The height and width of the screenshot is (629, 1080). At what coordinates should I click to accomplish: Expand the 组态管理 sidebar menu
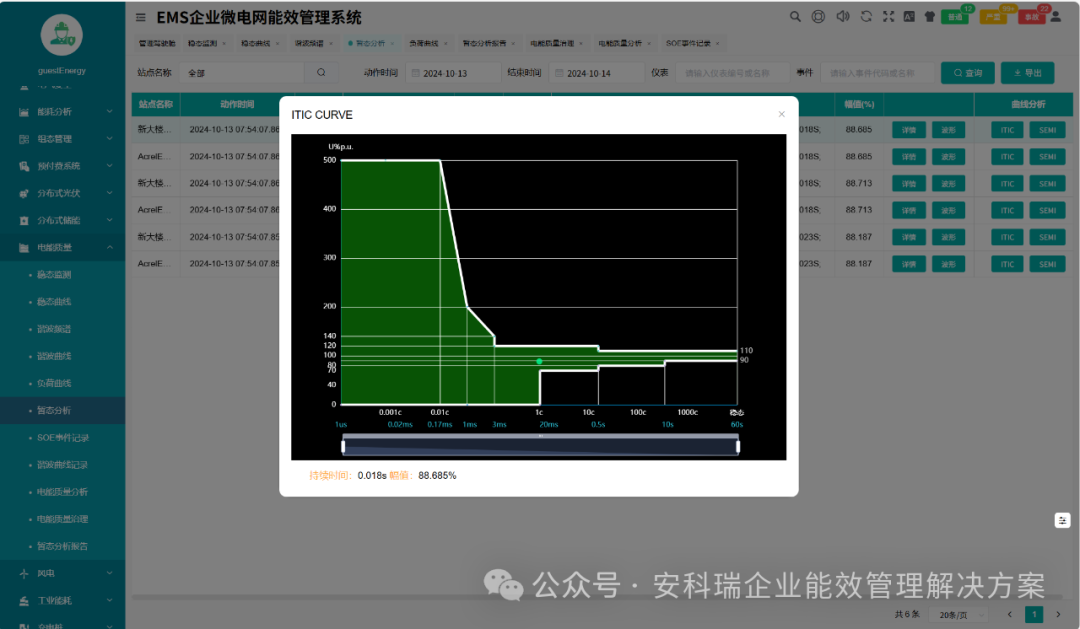63,138
